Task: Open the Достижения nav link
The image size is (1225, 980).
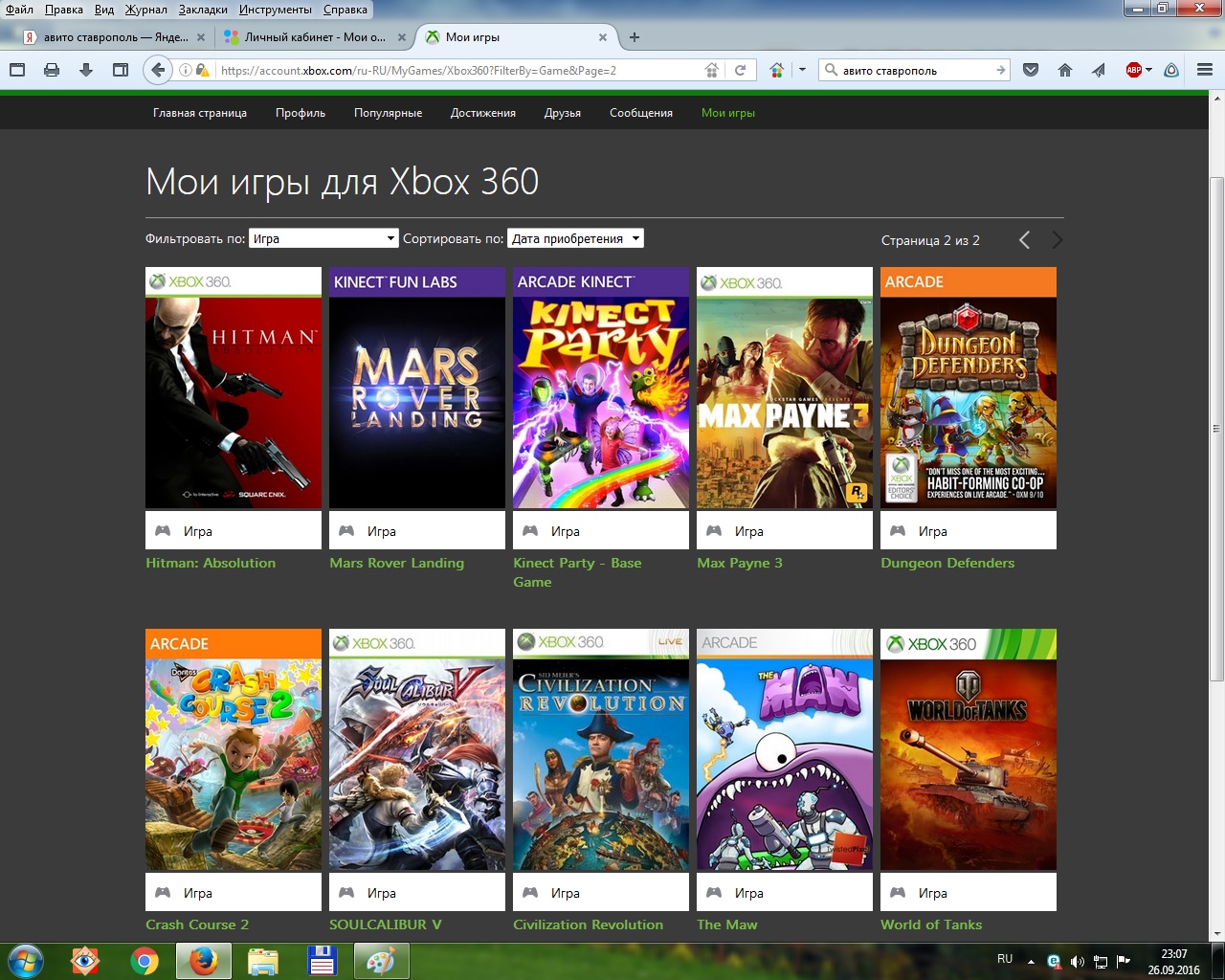Action: (483, 113)
